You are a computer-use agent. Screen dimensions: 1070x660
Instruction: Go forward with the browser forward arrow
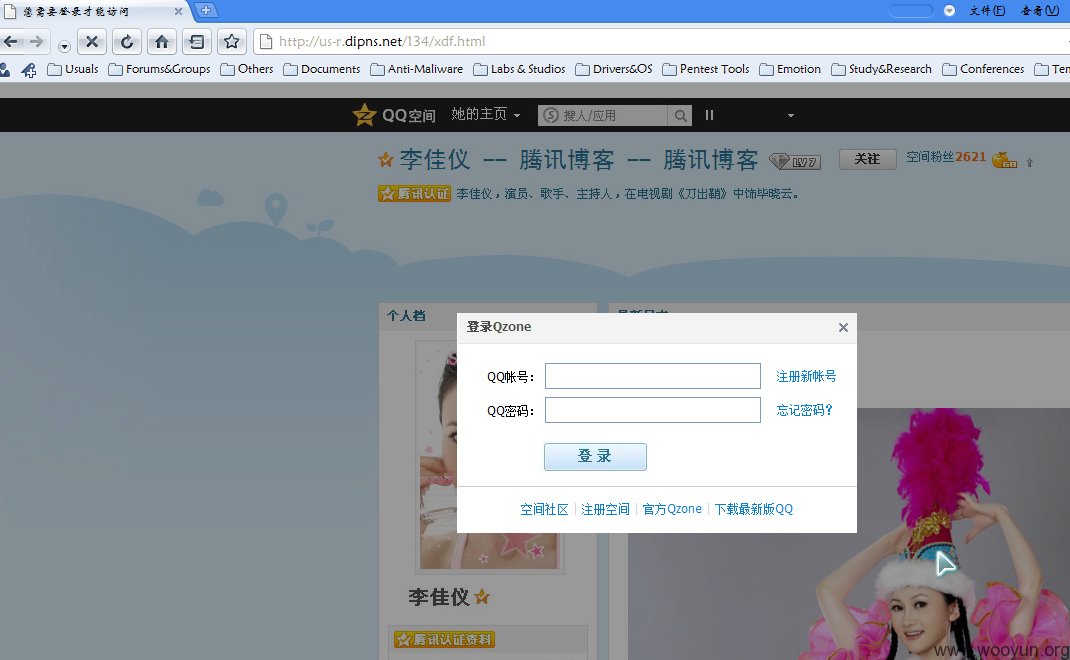[36, 42]
